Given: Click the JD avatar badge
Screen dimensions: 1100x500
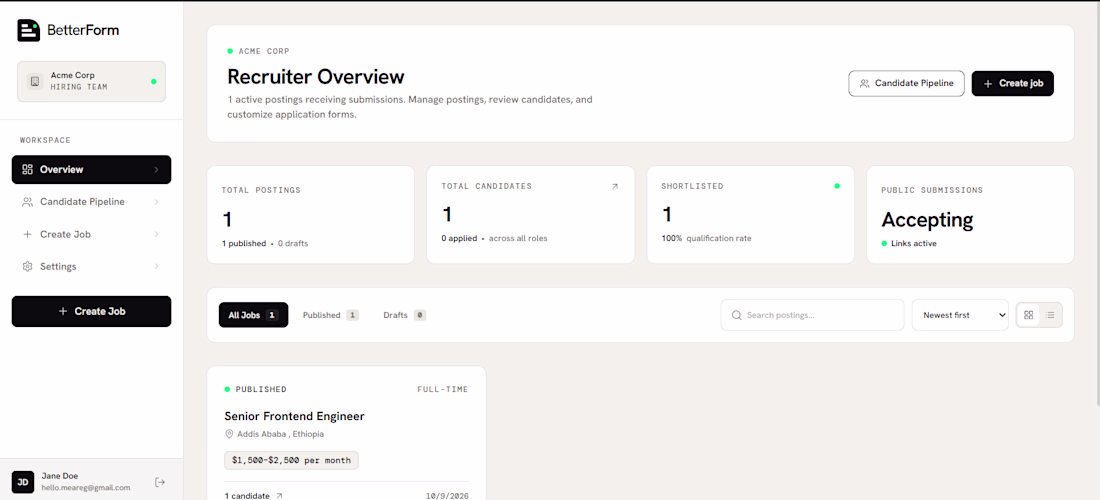Looking at the screenshot, I should click(x=23, y=482).
